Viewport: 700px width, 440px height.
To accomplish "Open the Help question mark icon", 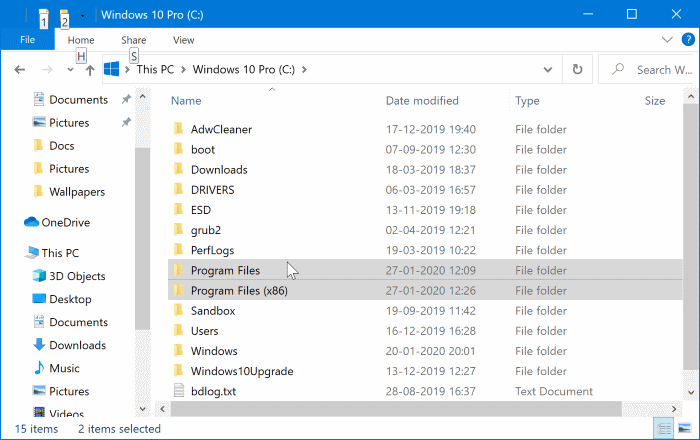I will click(688, 39).
